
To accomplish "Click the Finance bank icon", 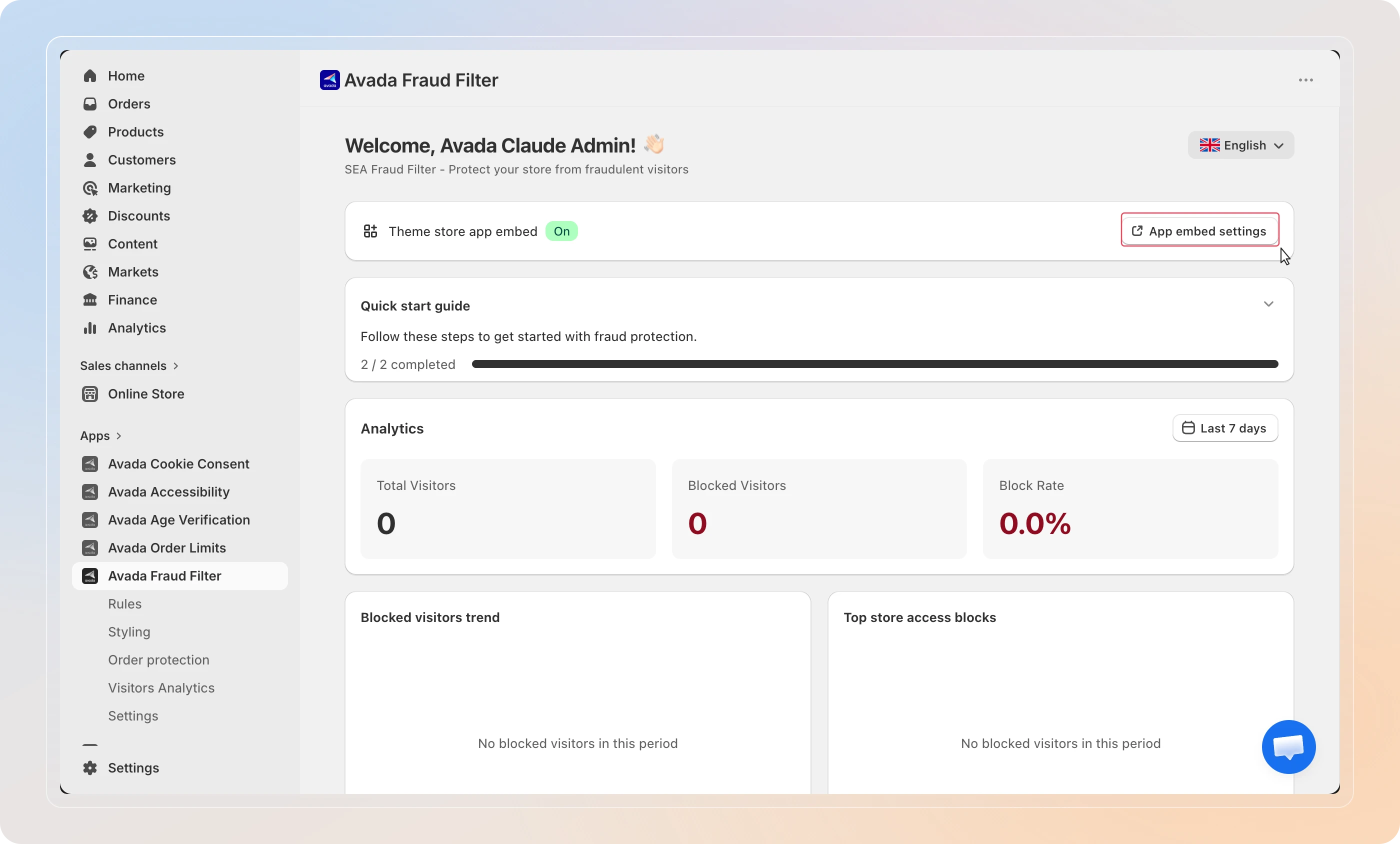I will (90, 299).
